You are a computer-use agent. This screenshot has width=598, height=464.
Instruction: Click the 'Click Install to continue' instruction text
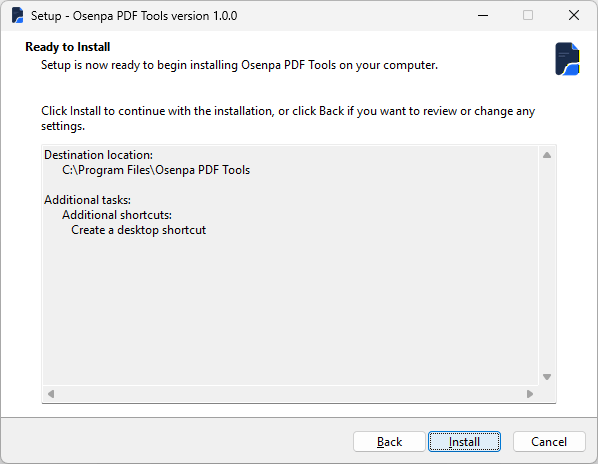(x=288, y=119)
